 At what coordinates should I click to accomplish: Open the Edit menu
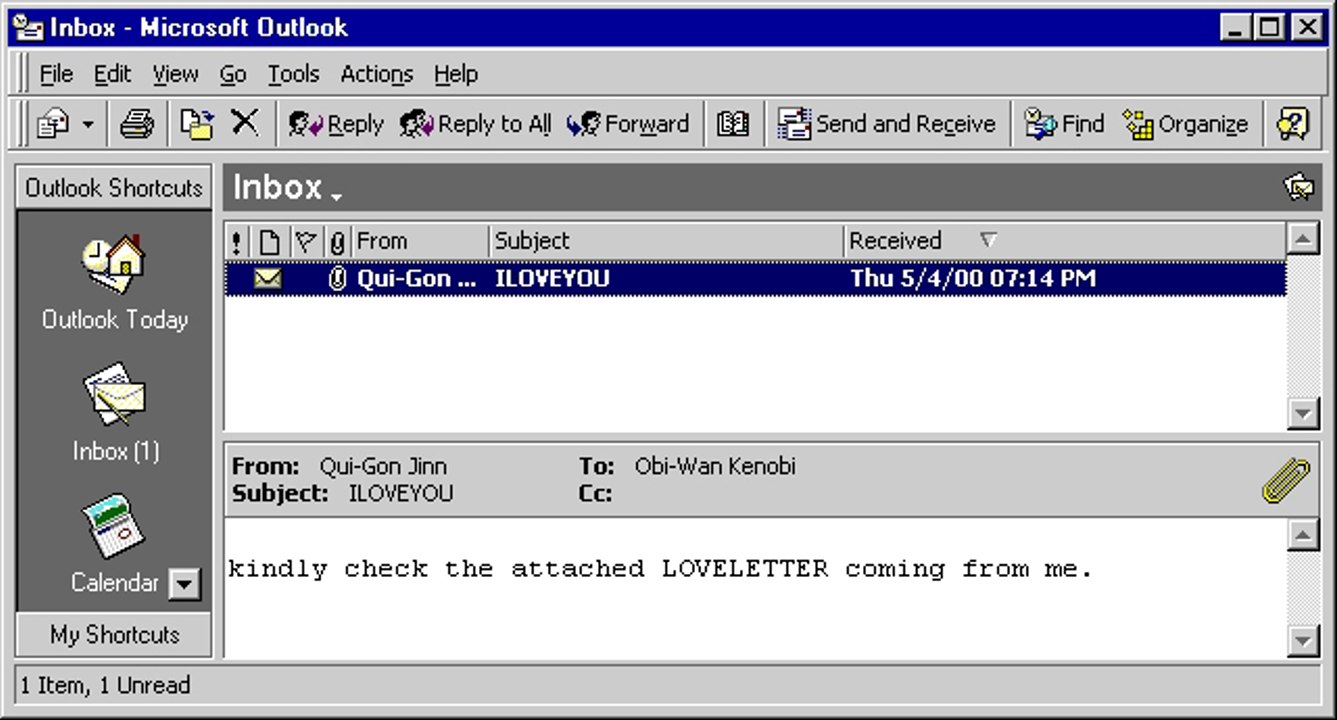(112, 74)
